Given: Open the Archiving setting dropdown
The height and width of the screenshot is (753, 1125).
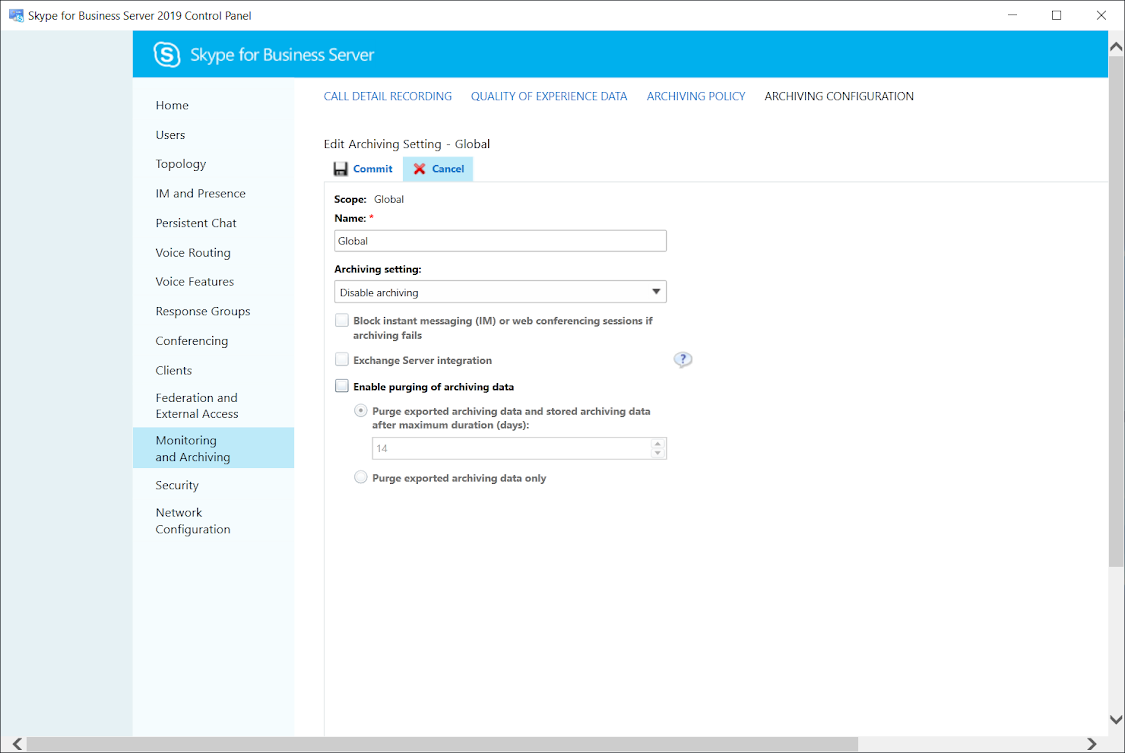Looking at the screenshot, I should point(500,292).
